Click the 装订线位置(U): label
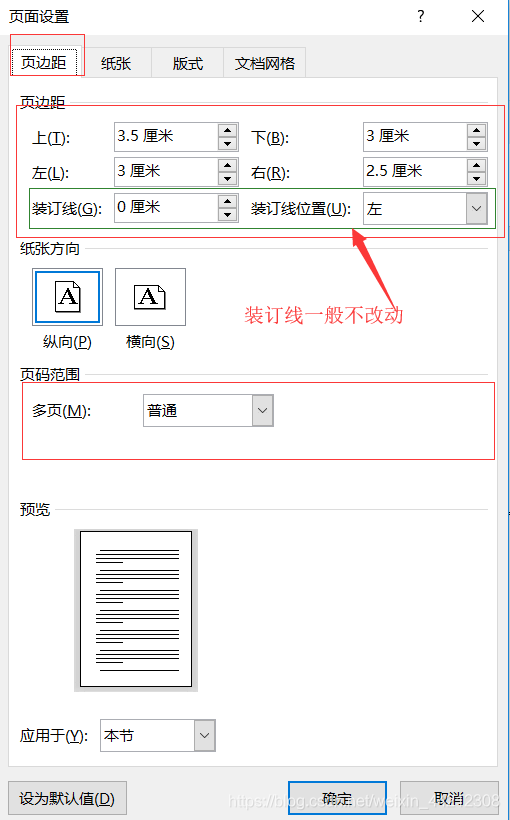The width and height of the screenshot is (510, 820). coord(300,209)
